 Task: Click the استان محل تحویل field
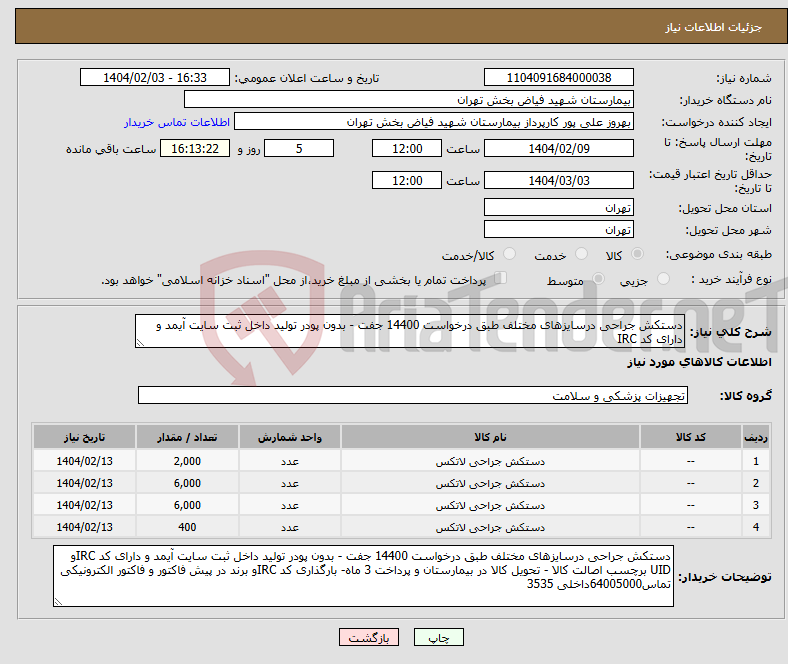click(558, 208)
